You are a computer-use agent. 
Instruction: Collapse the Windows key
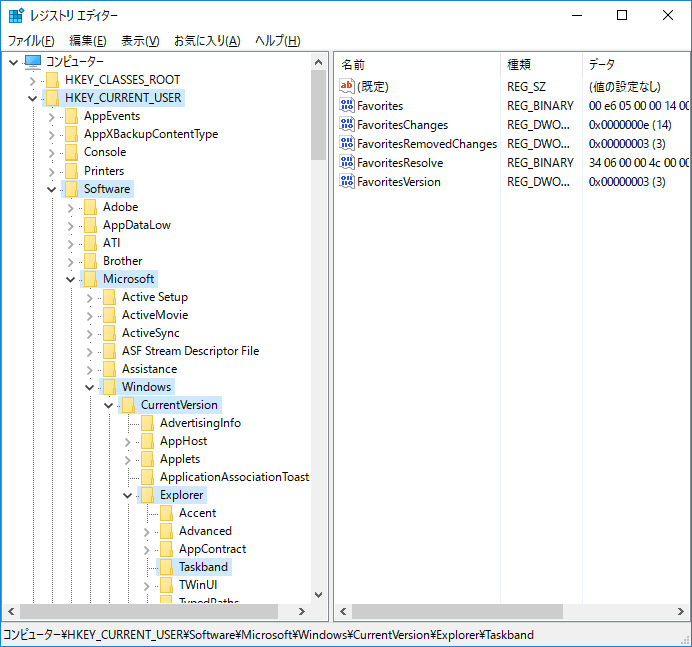pos(90,387)
